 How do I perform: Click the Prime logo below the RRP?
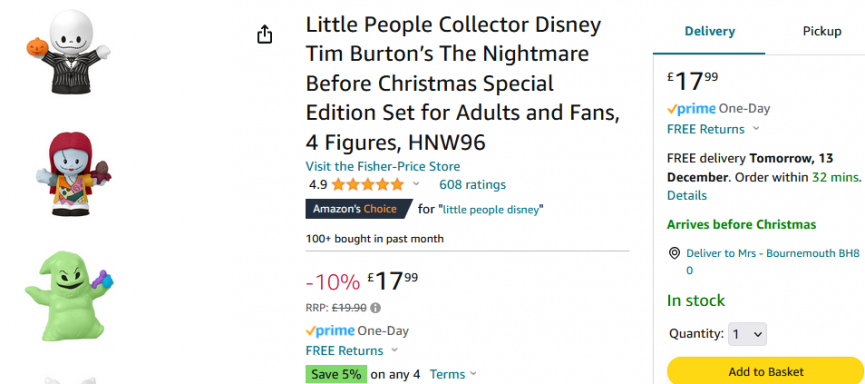(330, 331)
